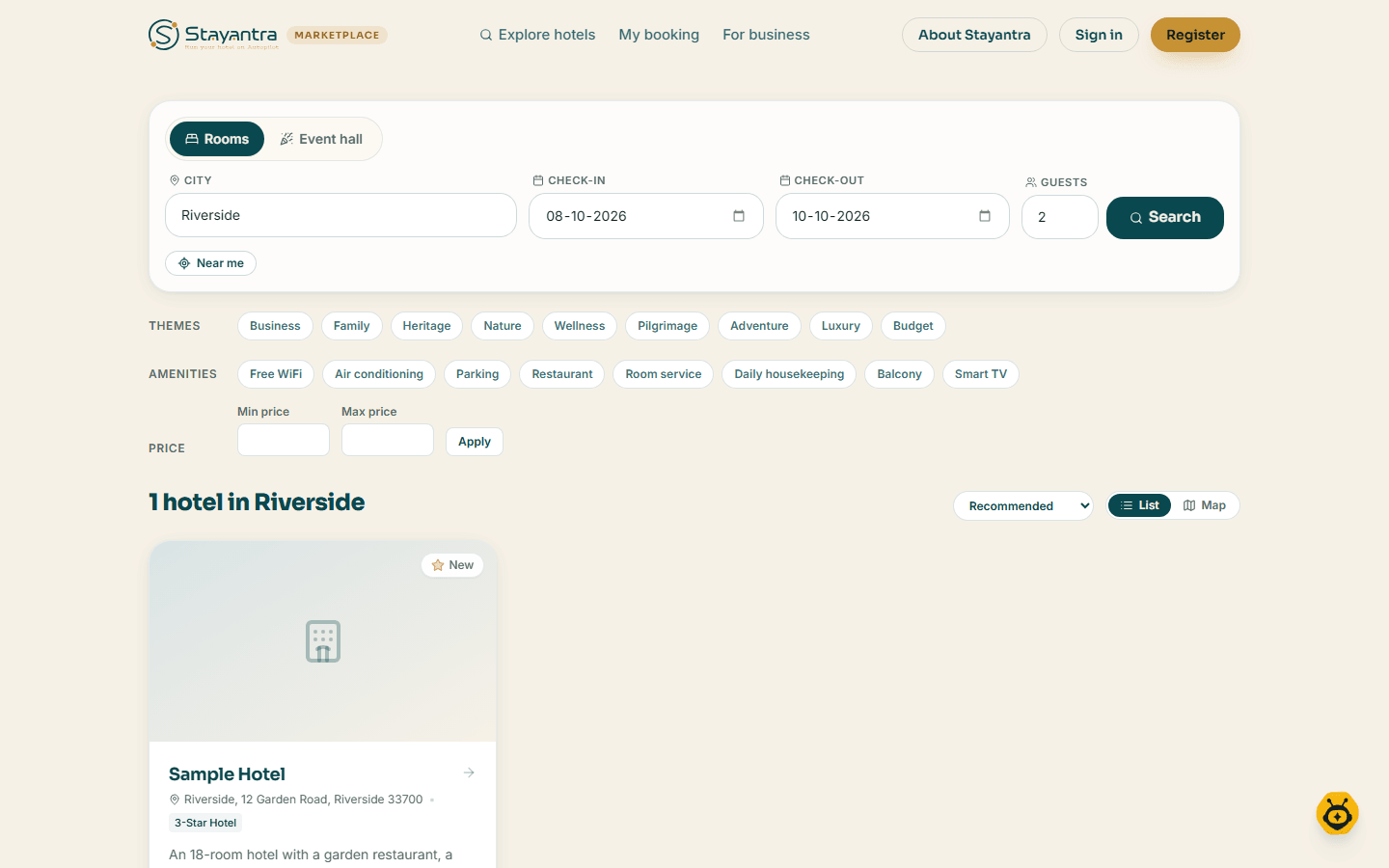Click the New star badge
1389x868 pixels.
pyautogui.click(x=452, y=565)
